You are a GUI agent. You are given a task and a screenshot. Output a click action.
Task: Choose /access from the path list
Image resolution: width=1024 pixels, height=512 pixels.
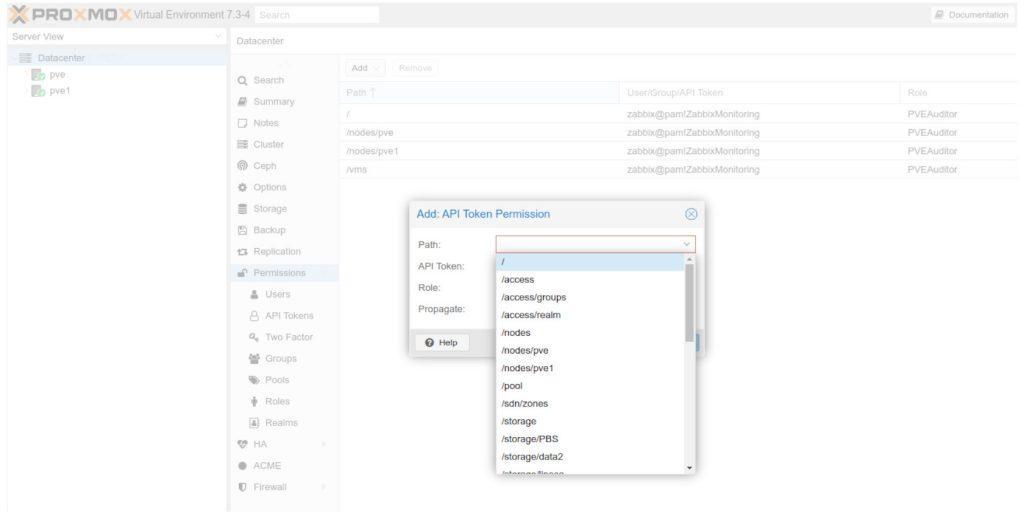(590, 280)
